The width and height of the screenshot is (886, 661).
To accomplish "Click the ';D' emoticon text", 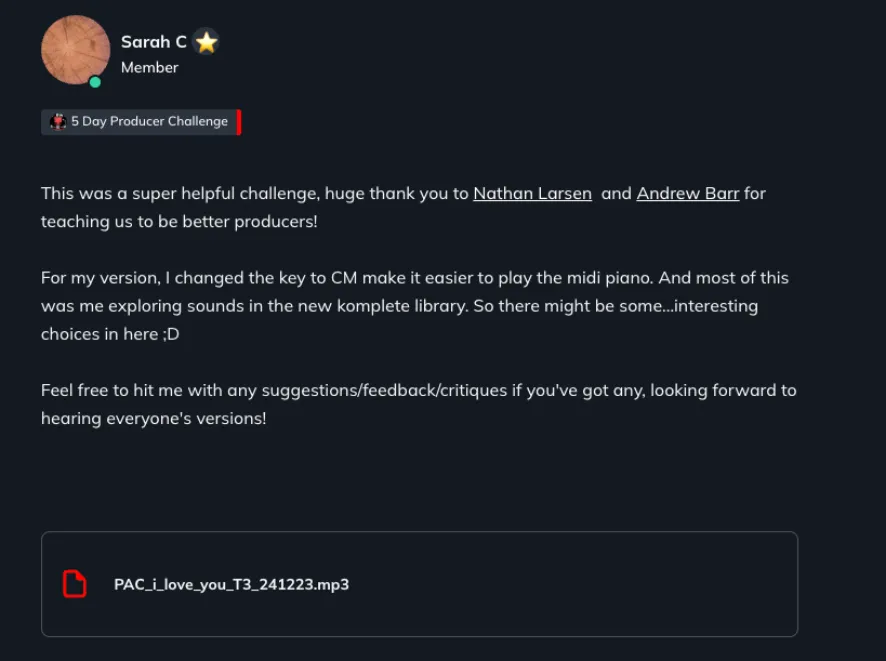I will tap(170, 334).
